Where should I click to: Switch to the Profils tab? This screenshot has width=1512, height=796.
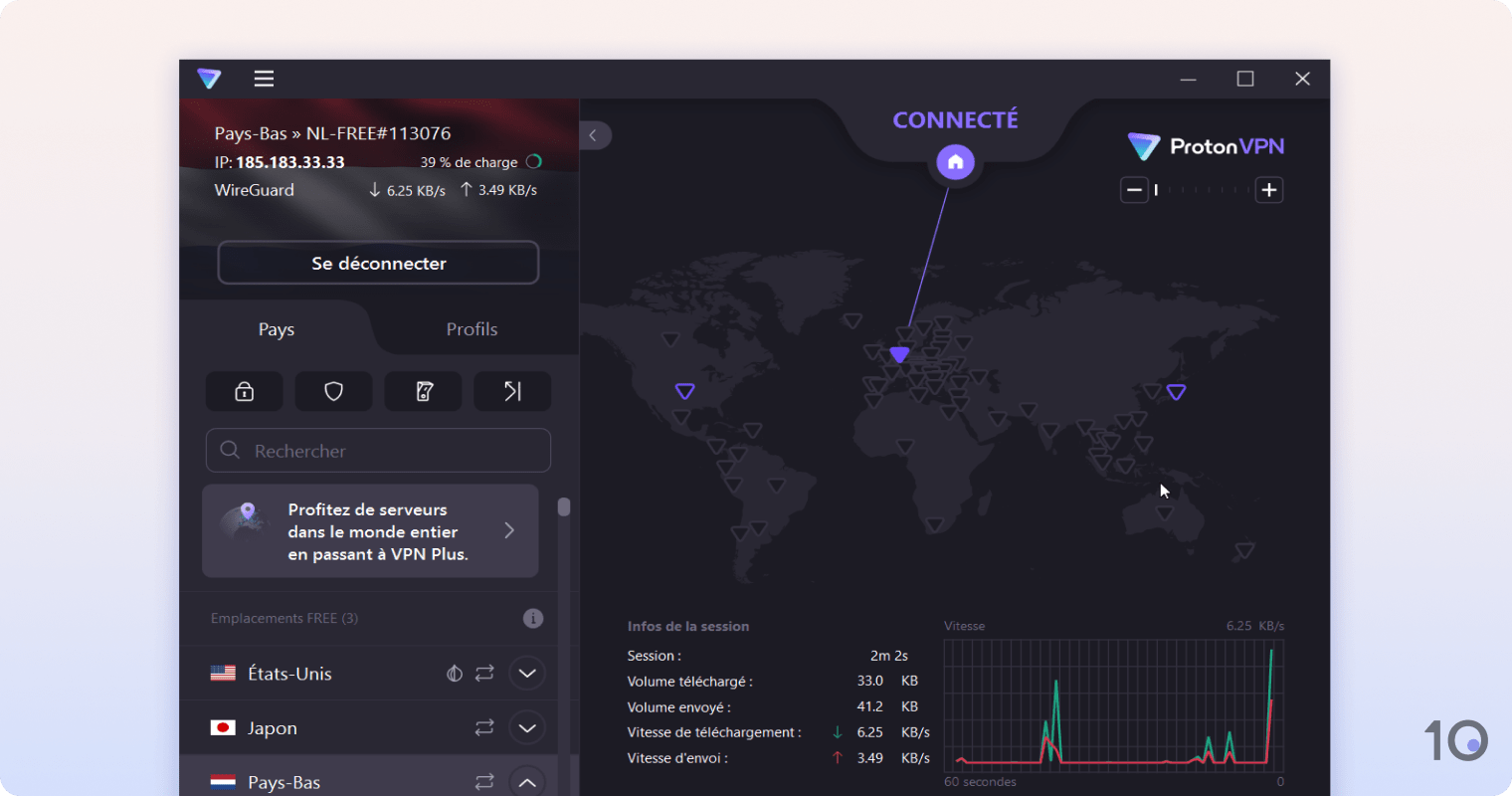tap(472, 328)
